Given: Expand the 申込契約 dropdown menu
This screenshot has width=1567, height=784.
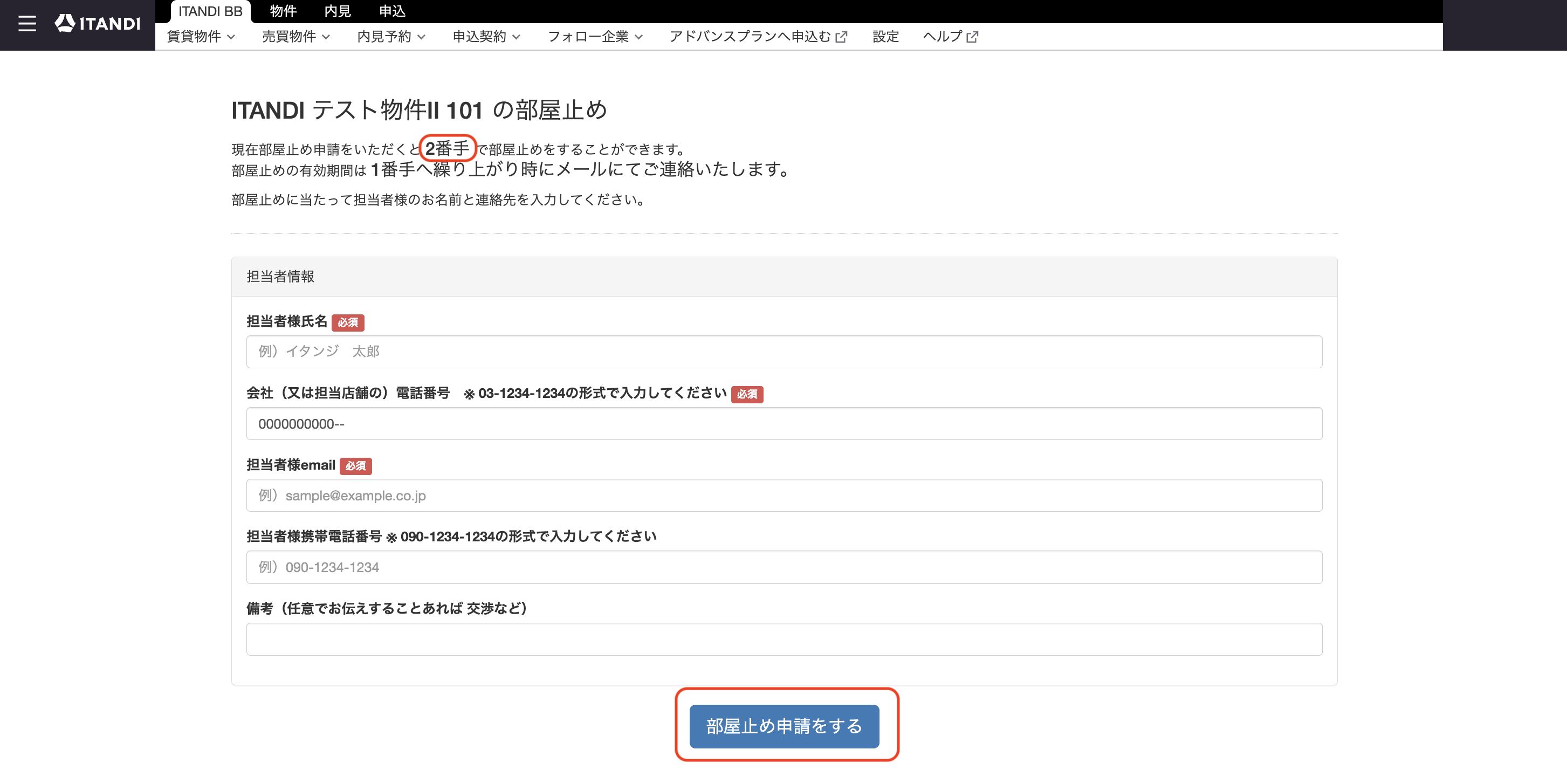Looking at the screenshot, I should pyautogui.click(x=486, y=37).
